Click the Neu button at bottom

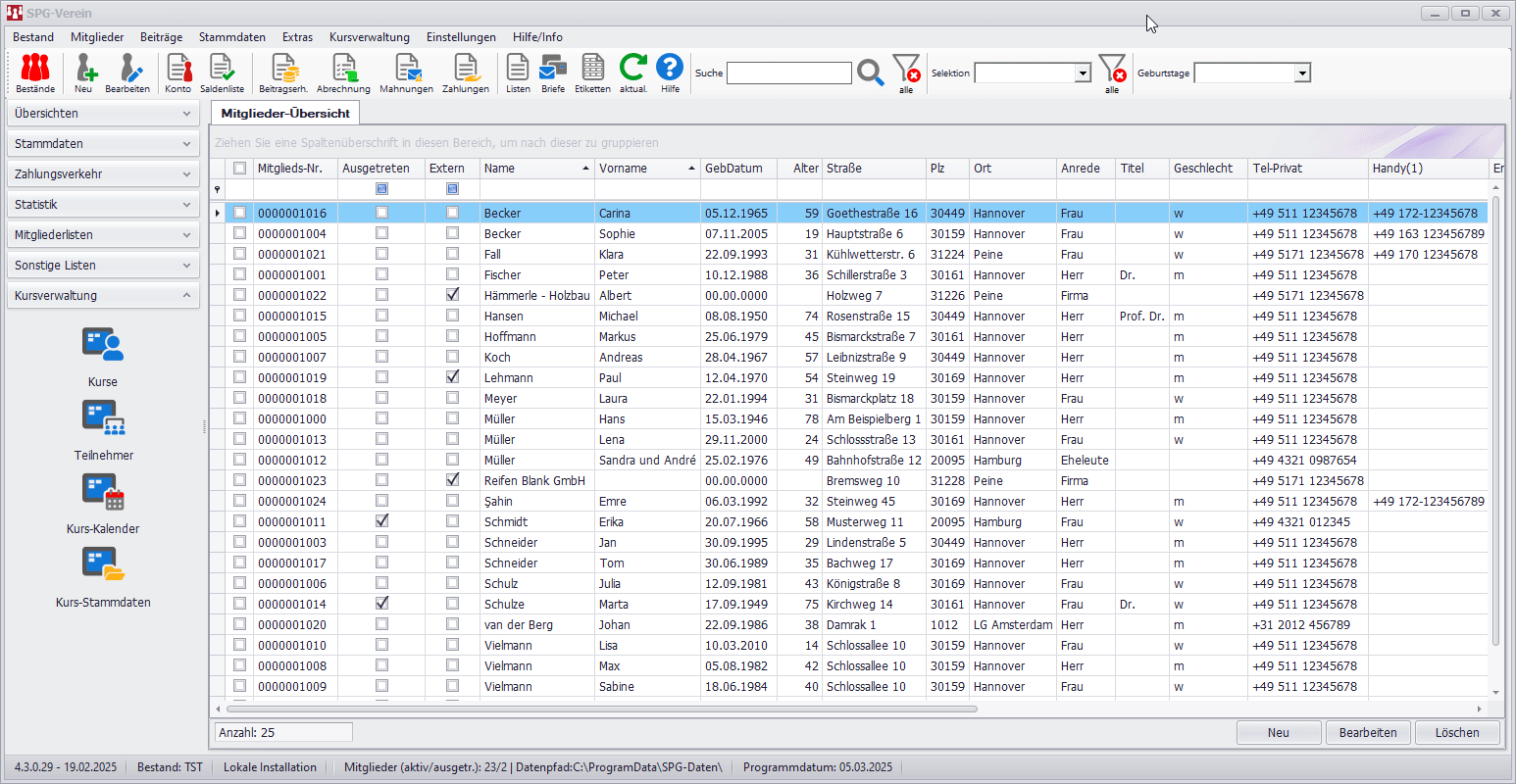[x=1279, y=732]
